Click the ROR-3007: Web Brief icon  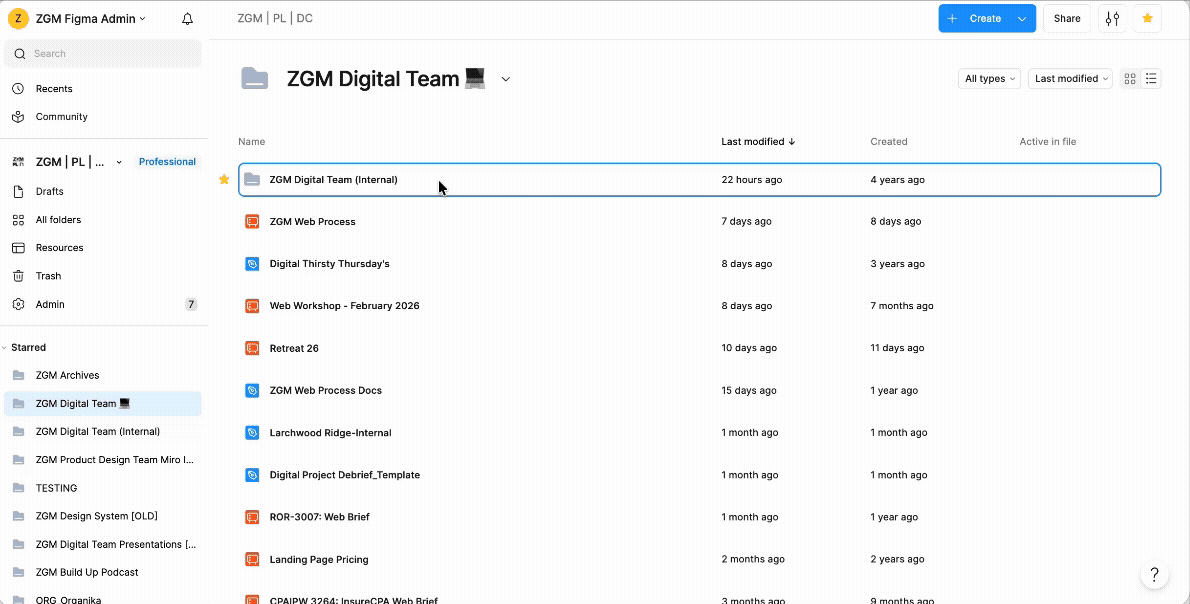click(253, 517)
